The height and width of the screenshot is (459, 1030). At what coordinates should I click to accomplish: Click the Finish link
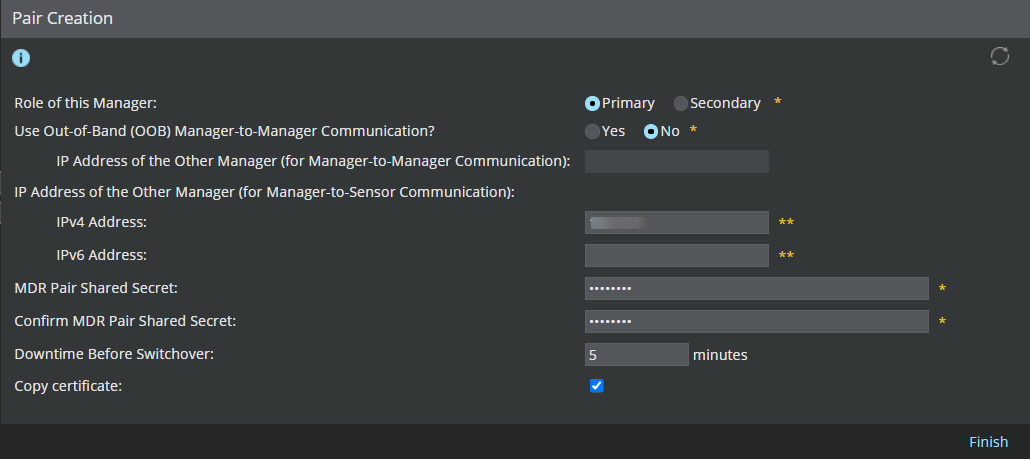(x=988, y=442)
